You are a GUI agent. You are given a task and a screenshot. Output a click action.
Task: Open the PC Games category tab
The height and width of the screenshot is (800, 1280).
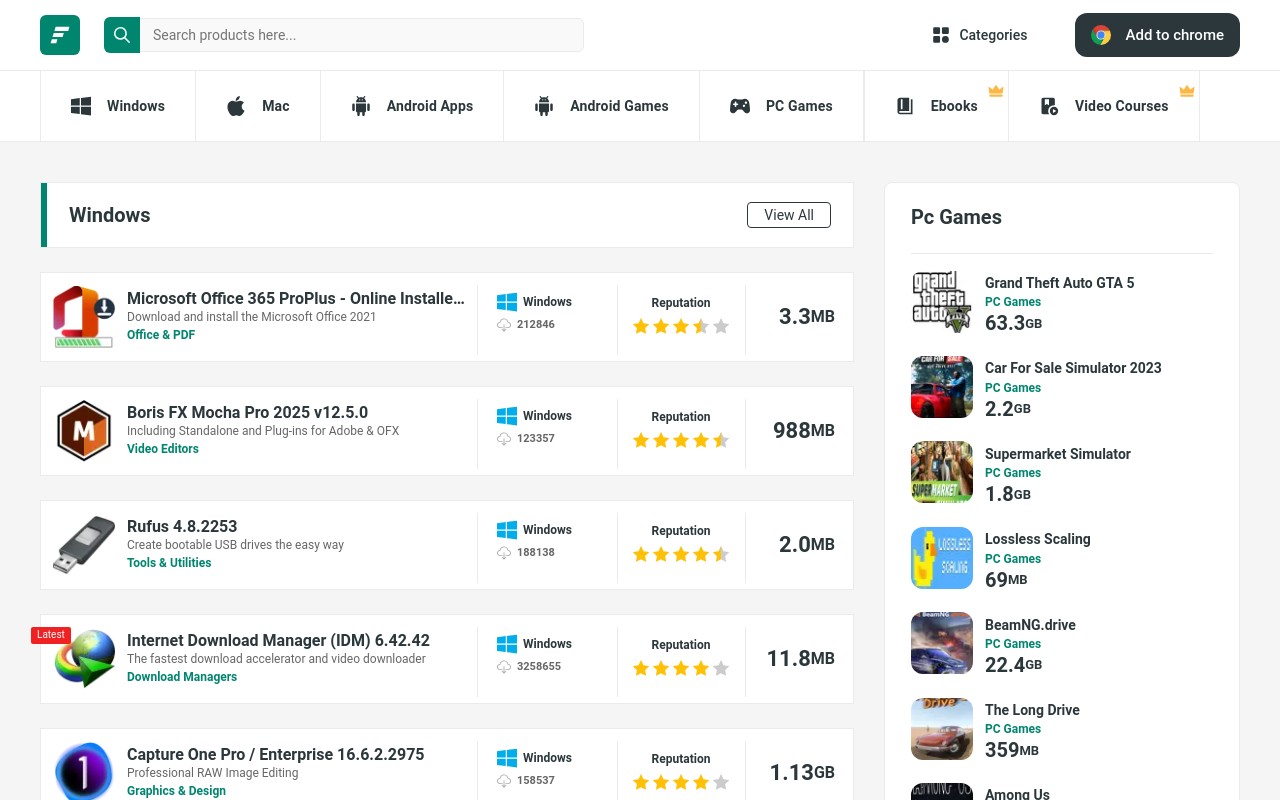click(x=781, y=106)
